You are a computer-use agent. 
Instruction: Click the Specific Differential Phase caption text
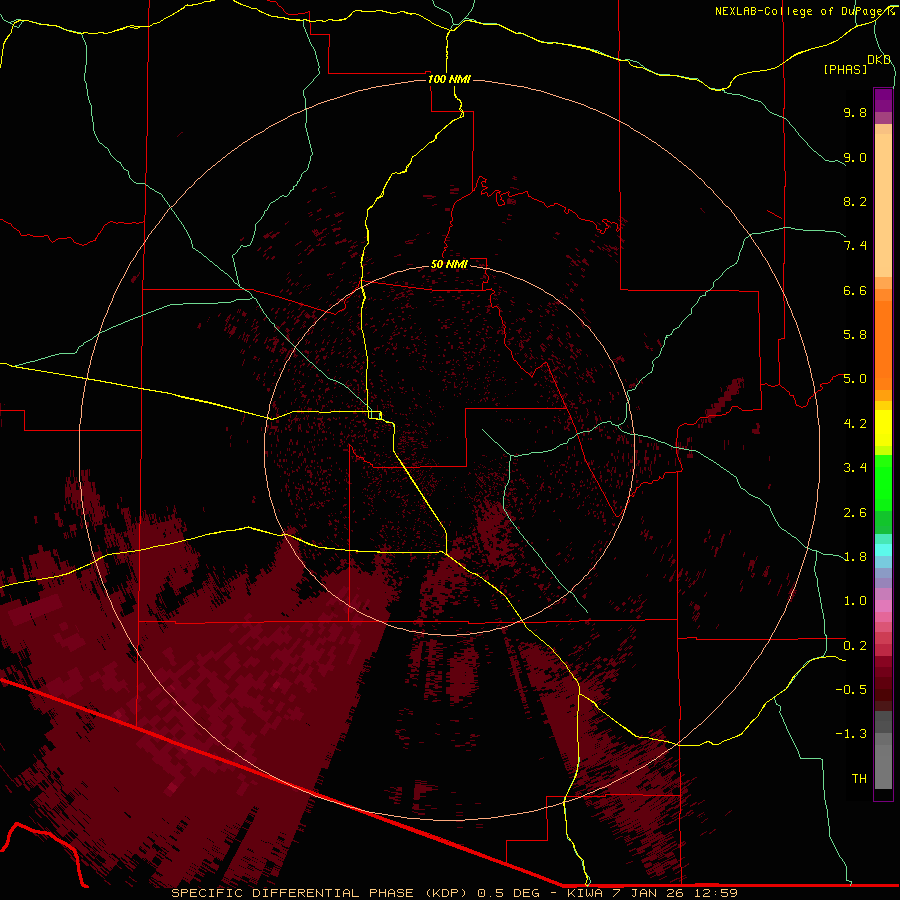click(454, 893)
